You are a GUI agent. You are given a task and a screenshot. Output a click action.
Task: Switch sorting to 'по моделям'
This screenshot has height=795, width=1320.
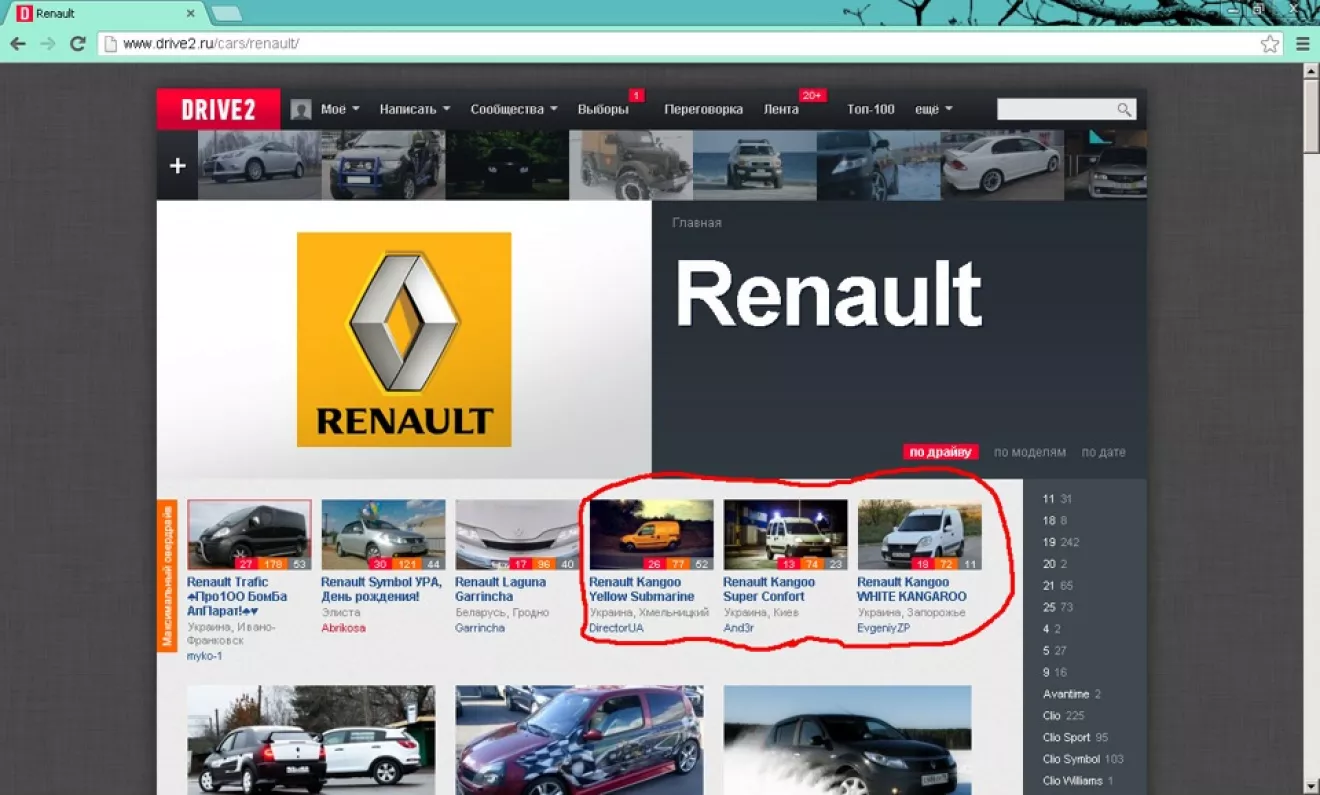[1029, 452]
